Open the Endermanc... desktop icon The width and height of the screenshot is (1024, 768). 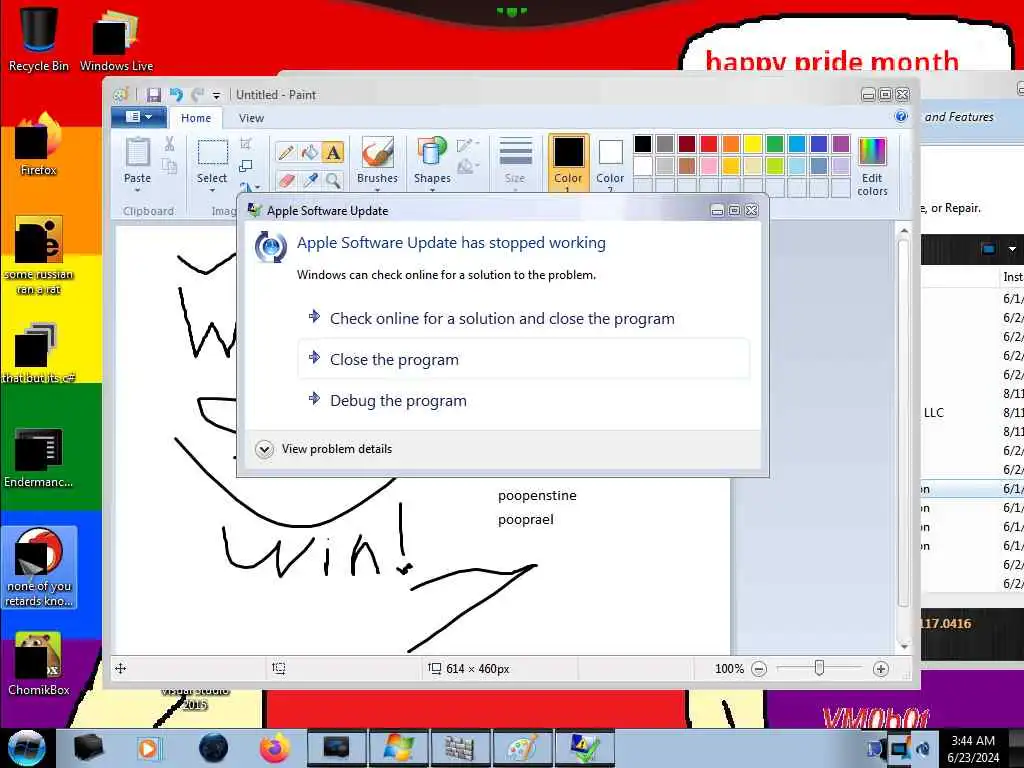[x=39, y=458]
